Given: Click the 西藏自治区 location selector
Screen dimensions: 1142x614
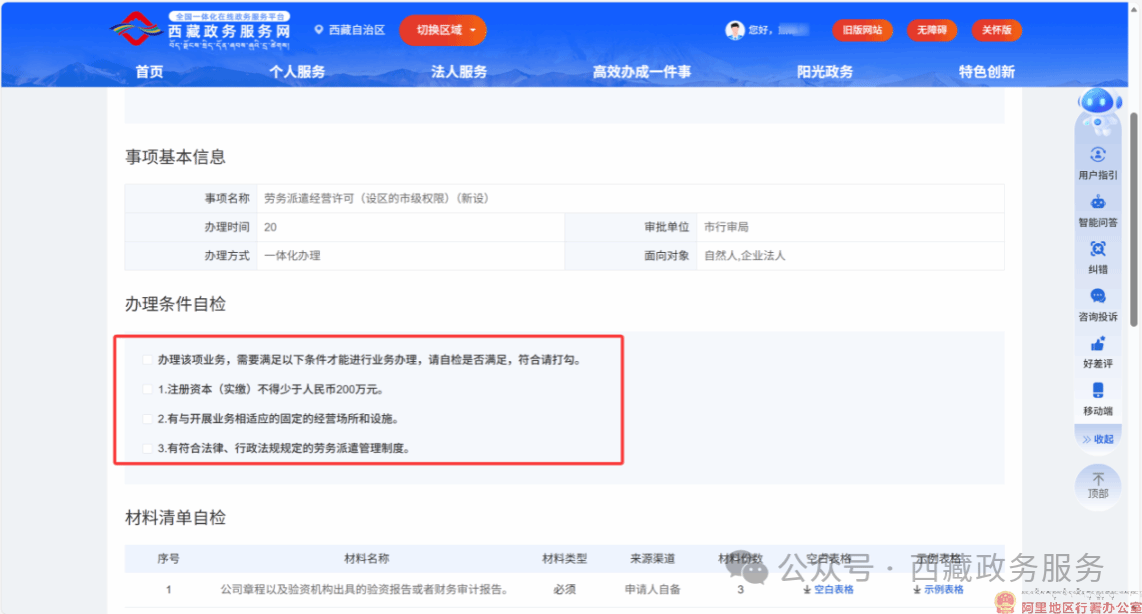Looking at the screenshot, I should click(349, 30).
